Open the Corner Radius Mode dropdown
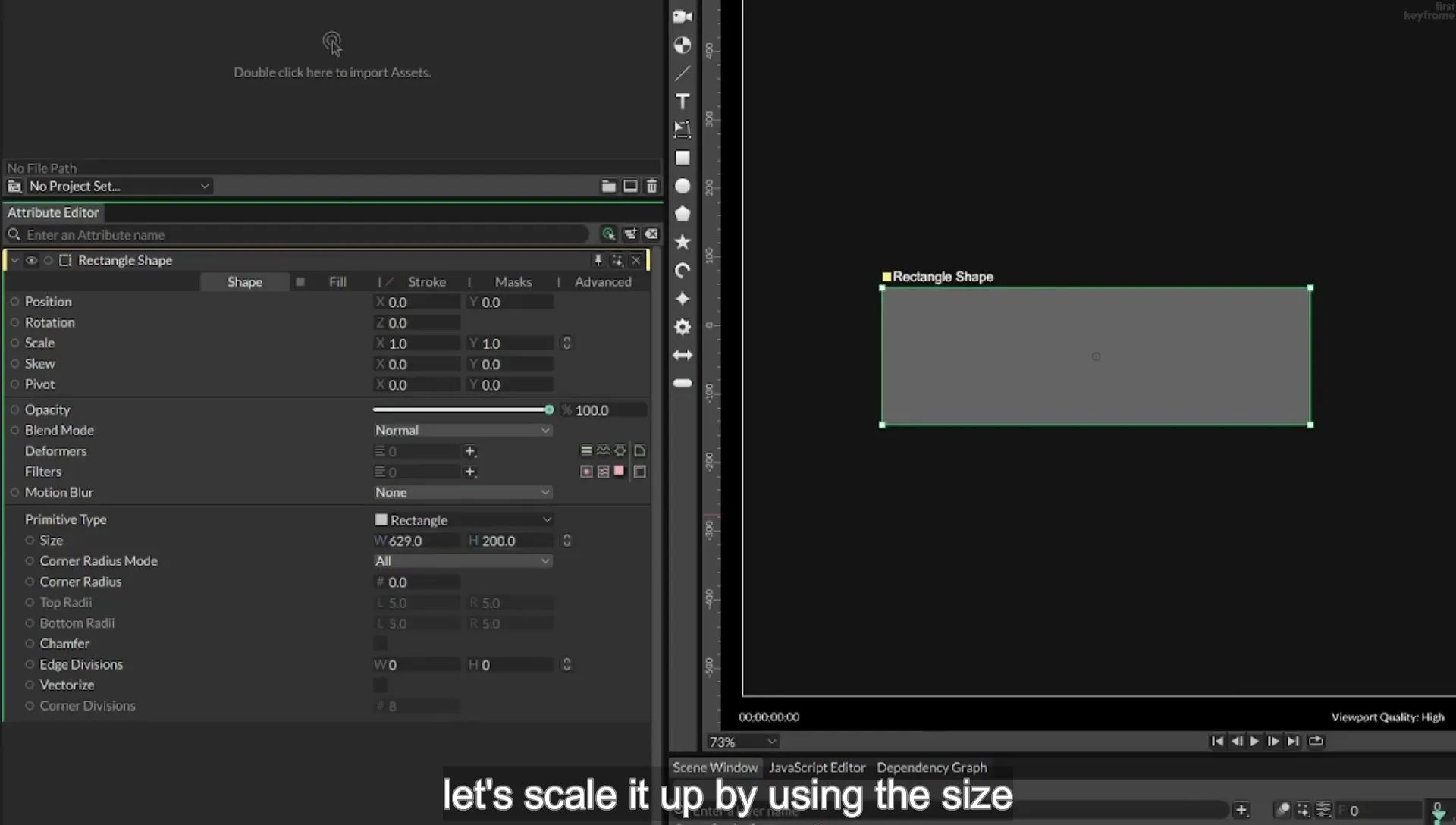The height and width of the screenshot is (825, 1456). click(463, 560)
